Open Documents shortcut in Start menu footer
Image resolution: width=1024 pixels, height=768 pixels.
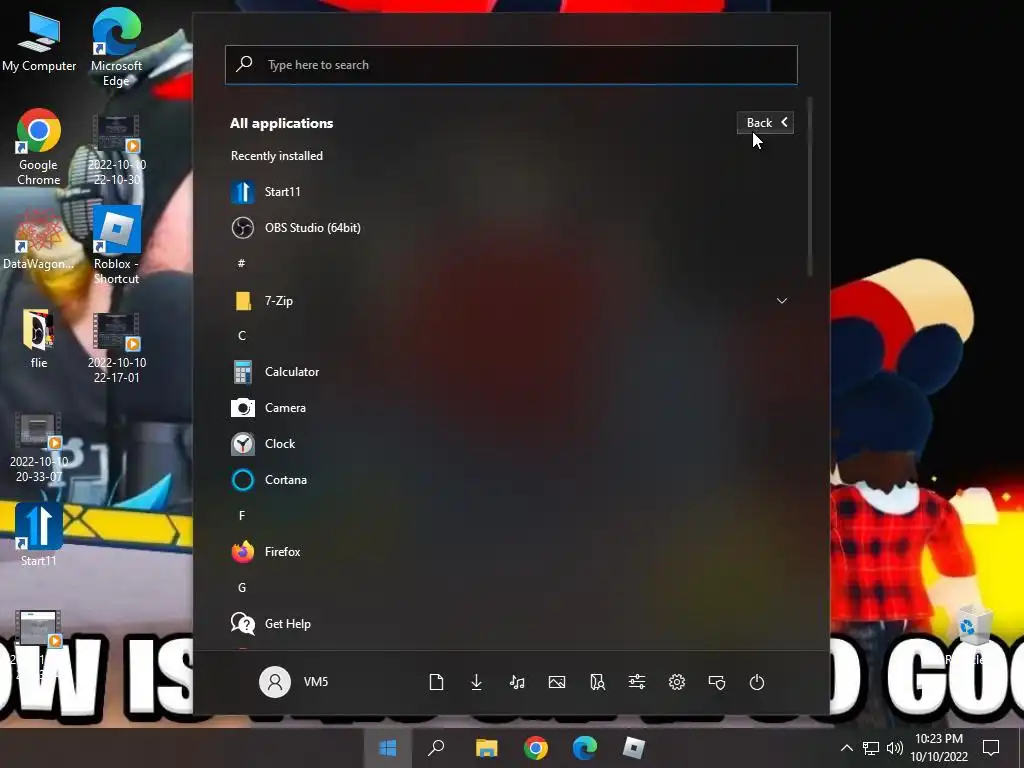(436, 682)
